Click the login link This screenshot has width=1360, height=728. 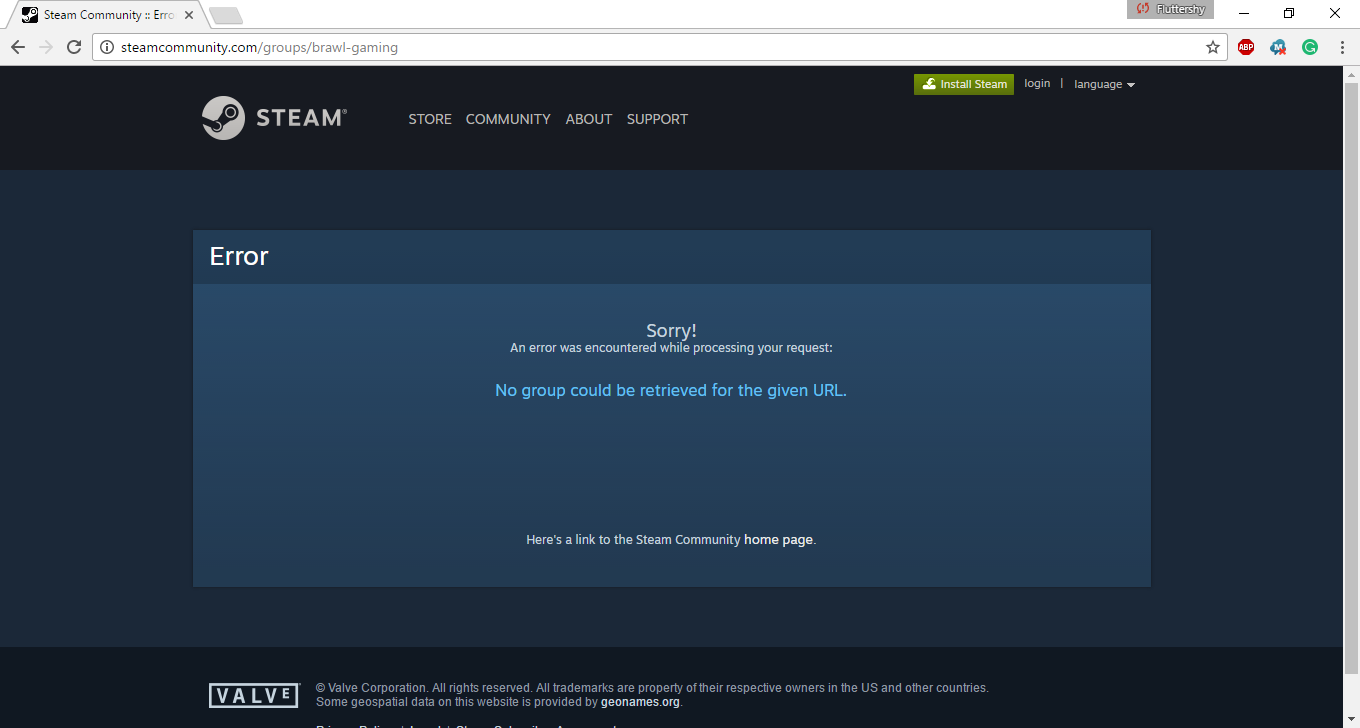click(1037, 83)
